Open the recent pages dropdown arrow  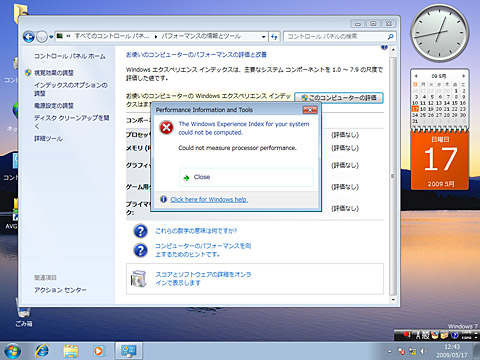[51, 37]
